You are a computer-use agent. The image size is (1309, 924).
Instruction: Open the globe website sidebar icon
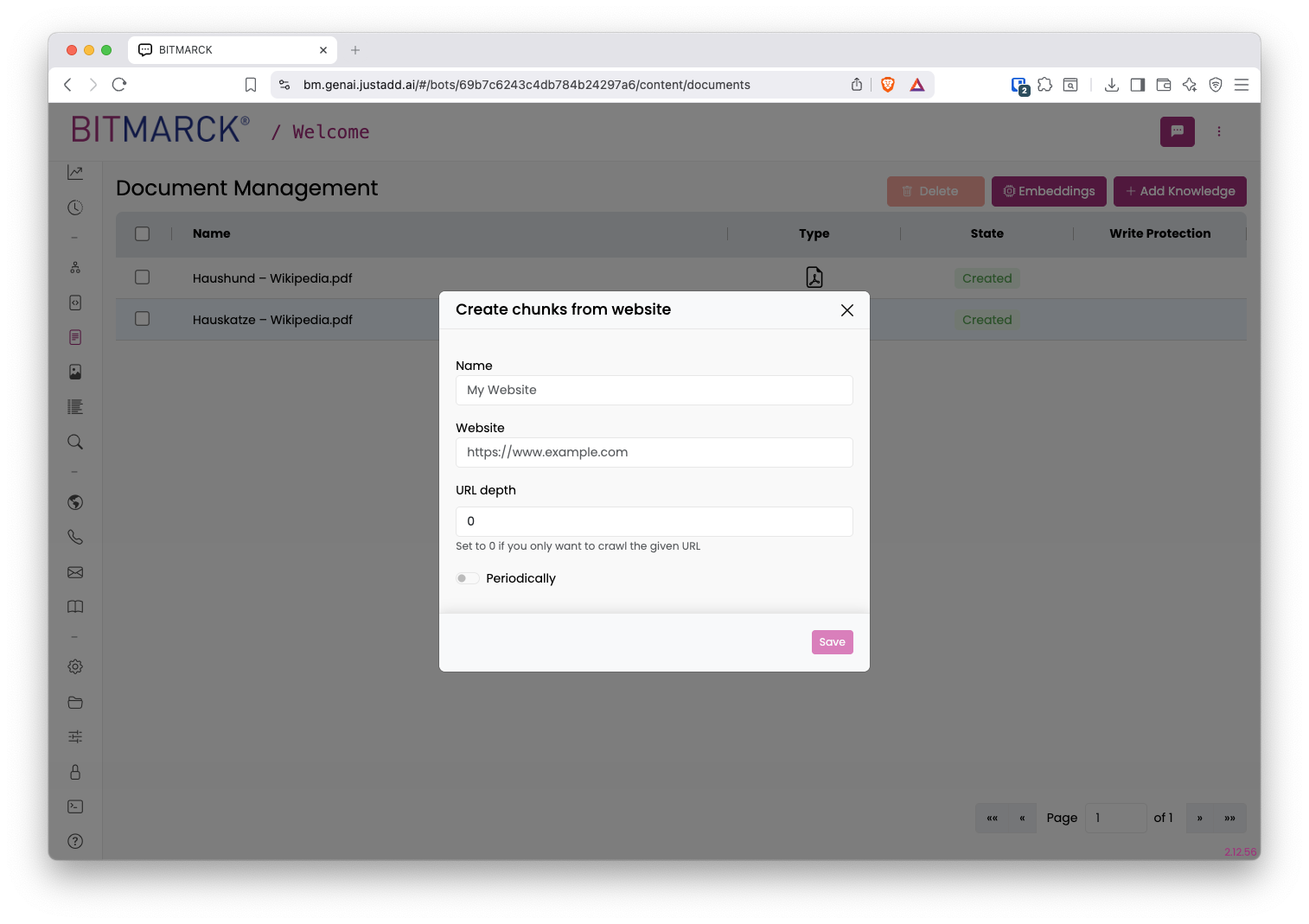coord(75,502)
